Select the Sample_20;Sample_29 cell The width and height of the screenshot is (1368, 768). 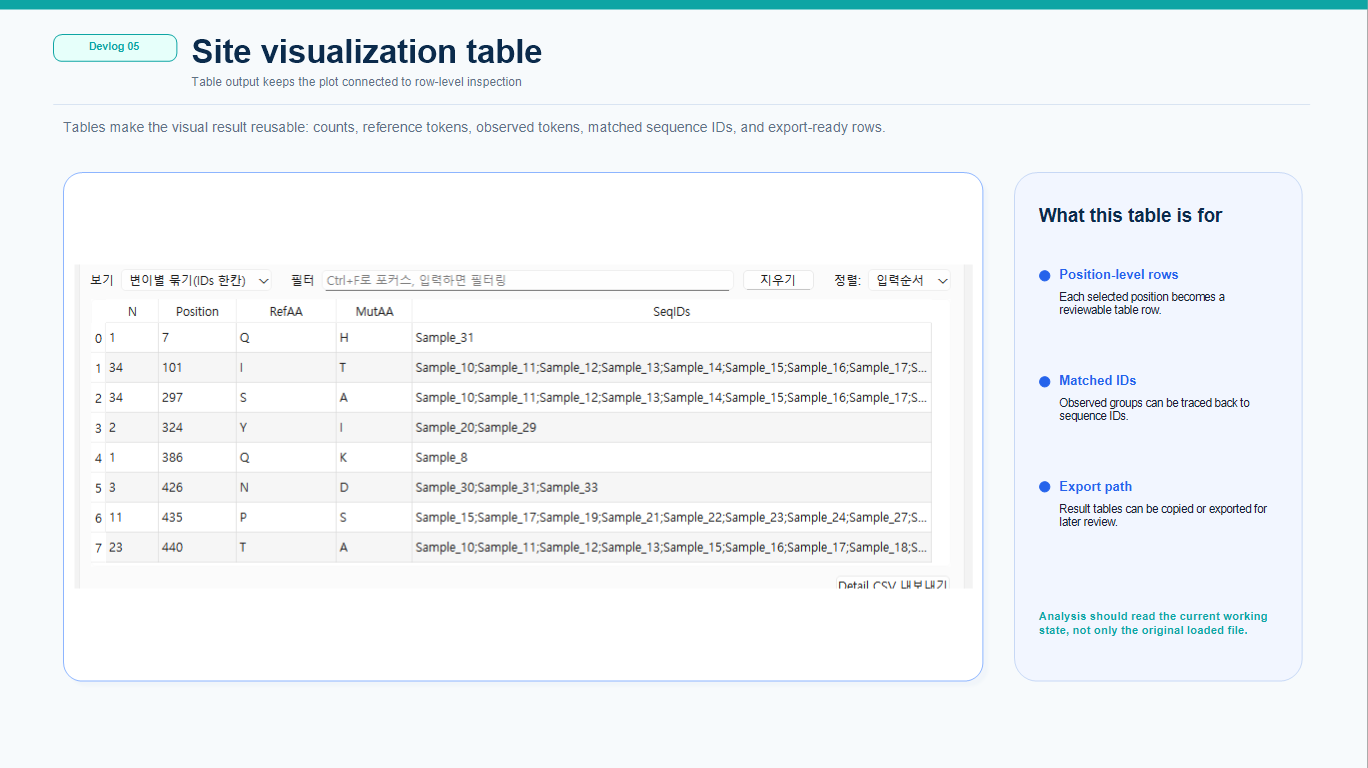point(671,428)
